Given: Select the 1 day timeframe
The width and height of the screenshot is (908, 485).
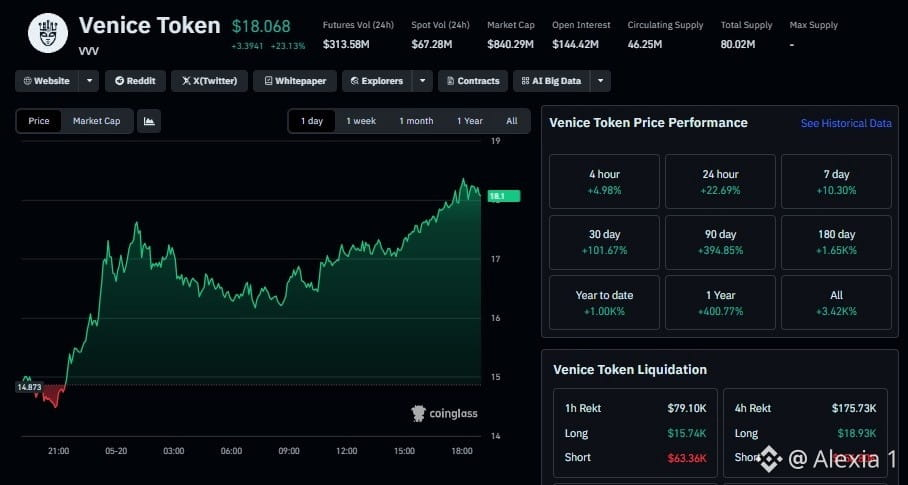Looking at the screenshot, I should 312,121.
